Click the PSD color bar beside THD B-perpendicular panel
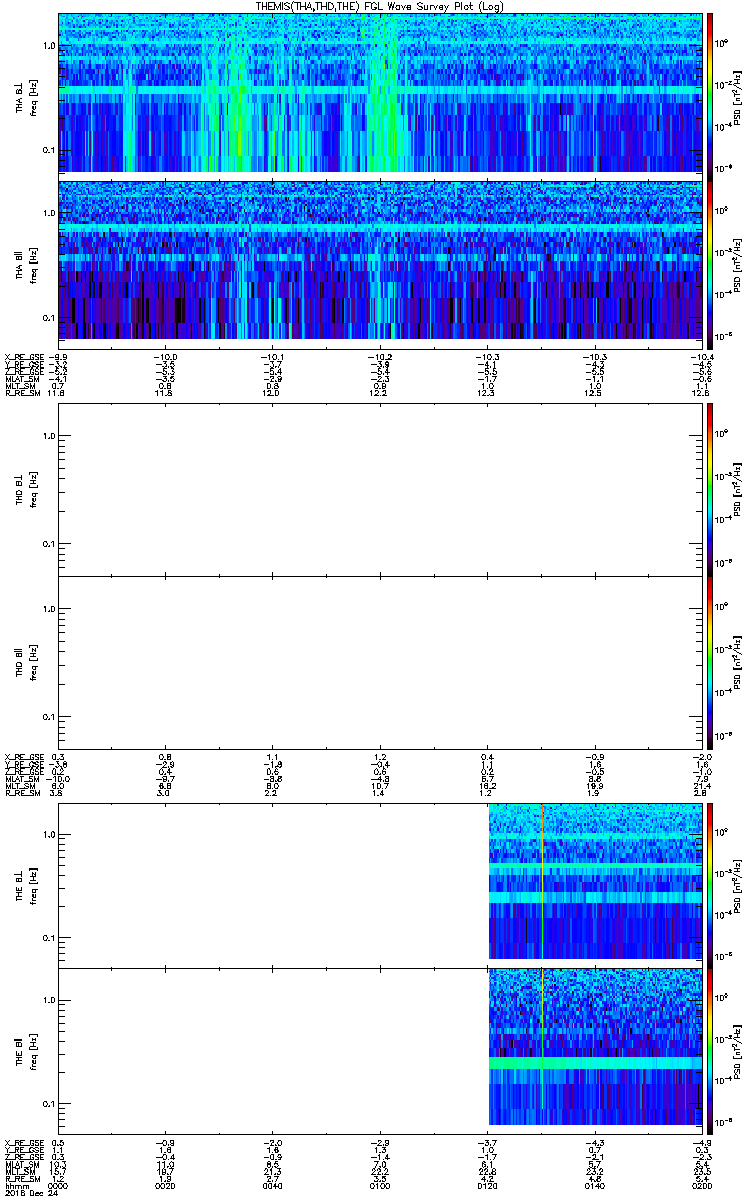The height and width of the screenshot is (1200, 750). pyautogui.click(x=711, y=490)
